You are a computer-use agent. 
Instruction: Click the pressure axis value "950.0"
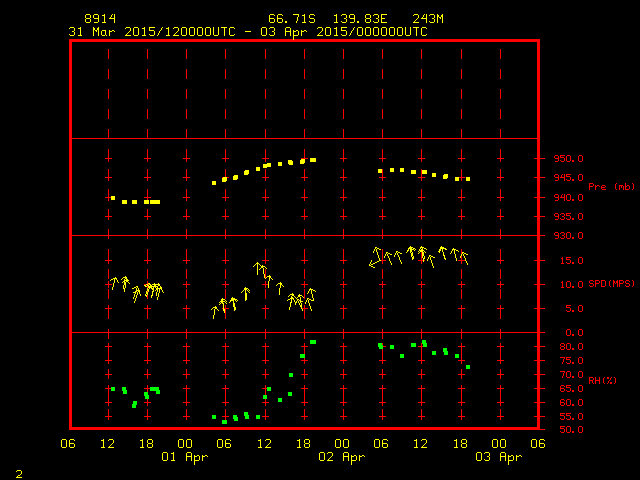click(x=568, y=158)
